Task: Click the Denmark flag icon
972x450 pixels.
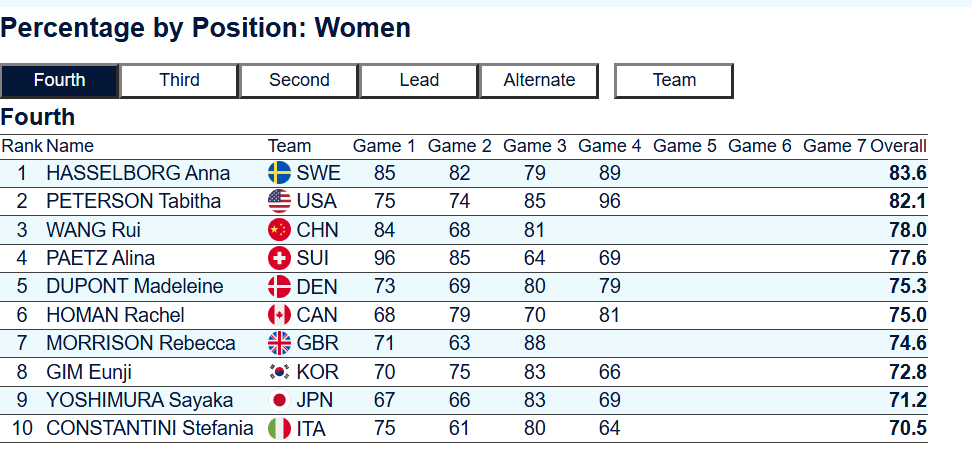Action: [x=279, y=287]
